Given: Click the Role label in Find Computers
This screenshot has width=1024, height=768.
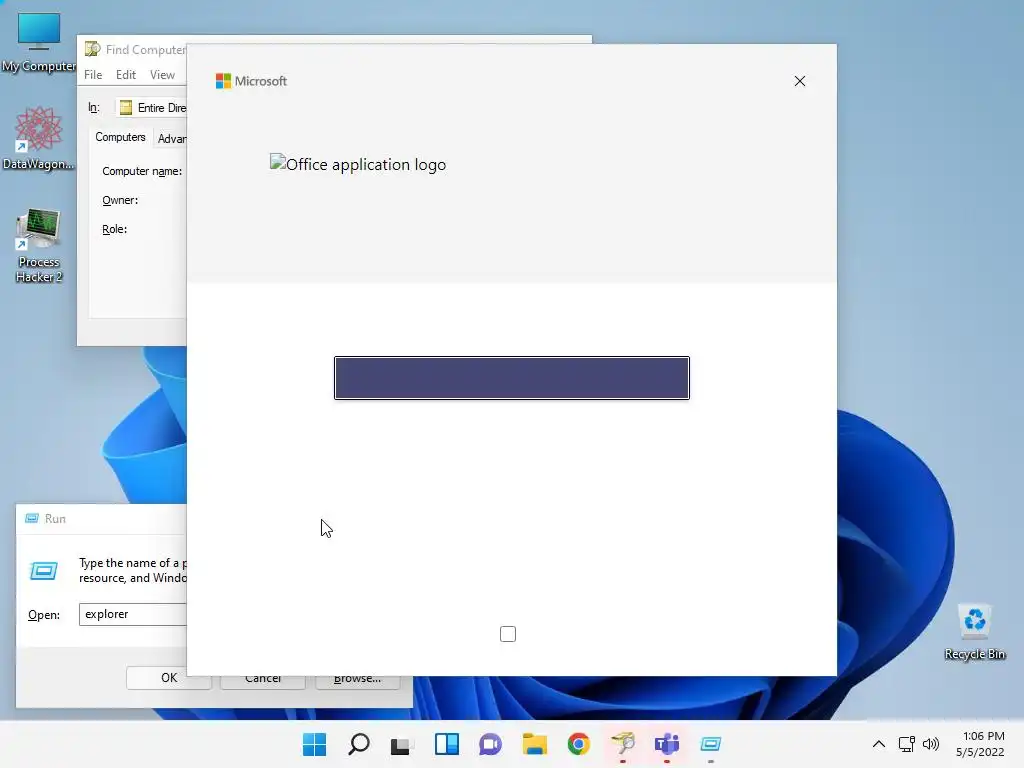Looking at the screenshot, I should (114, 229).
